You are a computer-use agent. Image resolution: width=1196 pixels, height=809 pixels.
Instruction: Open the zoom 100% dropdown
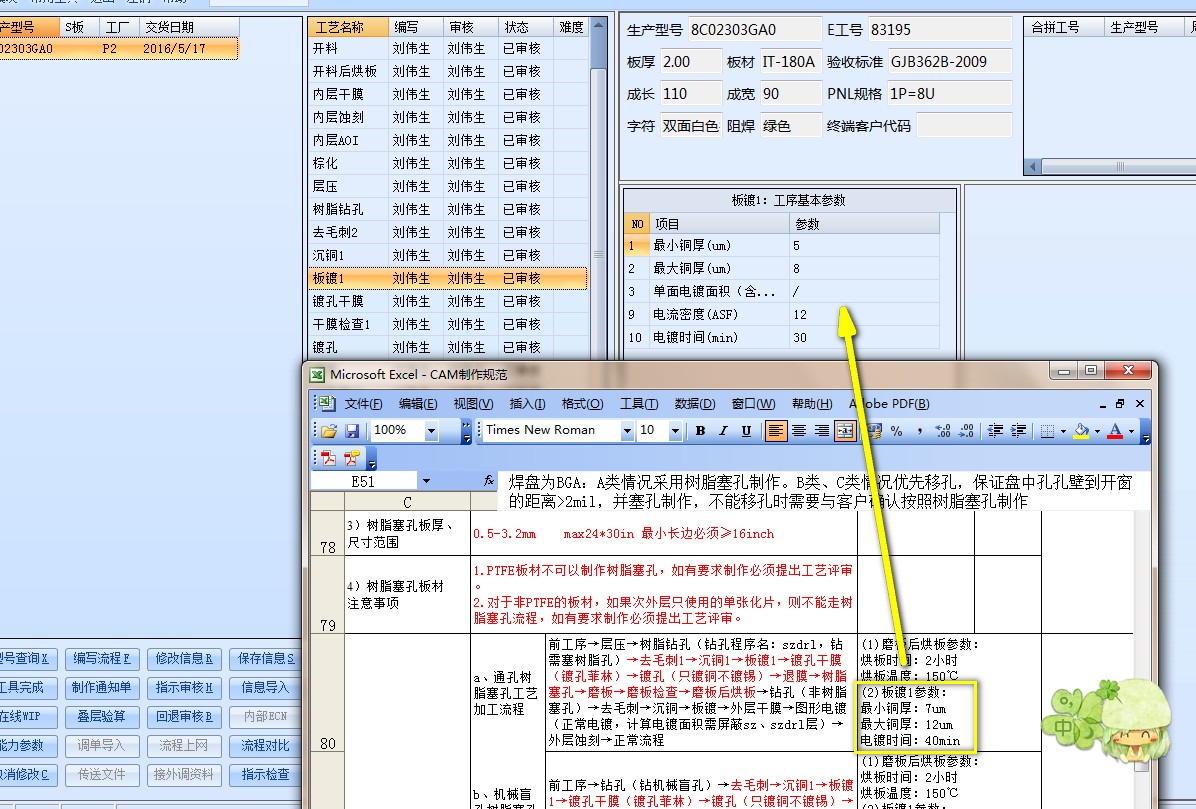[431, 431]
